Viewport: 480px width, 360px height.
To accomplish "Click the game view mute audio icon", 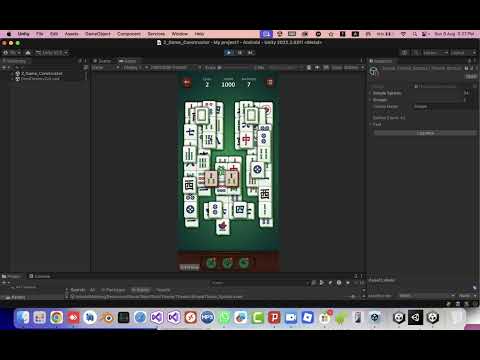I will point(317,68).
